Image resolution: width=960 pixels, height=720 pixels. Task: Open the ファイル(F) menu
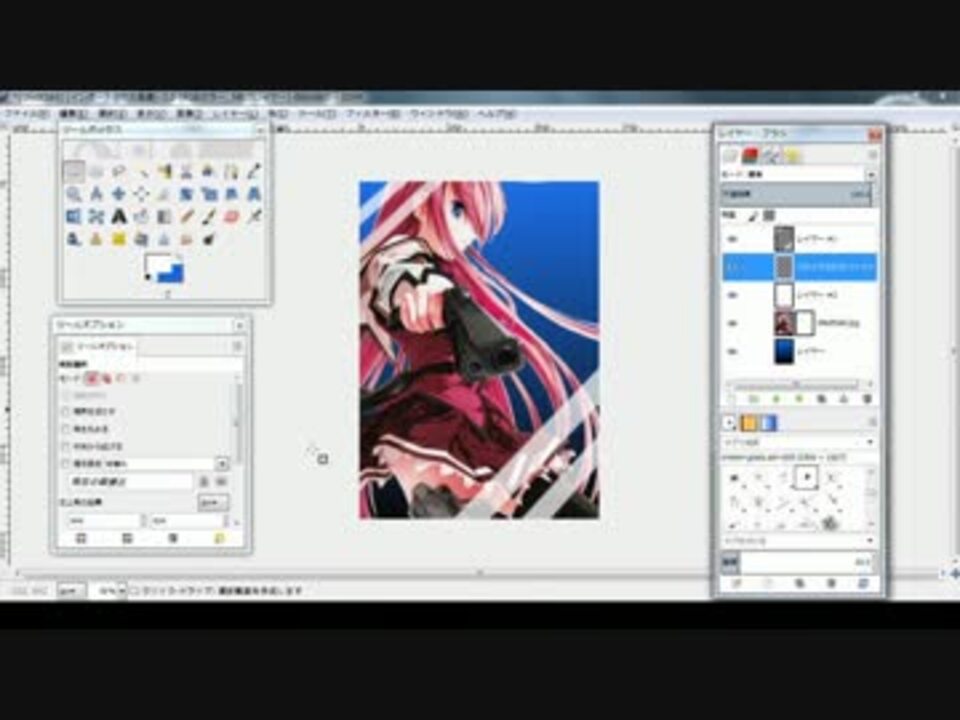click(x=26, y=114)
